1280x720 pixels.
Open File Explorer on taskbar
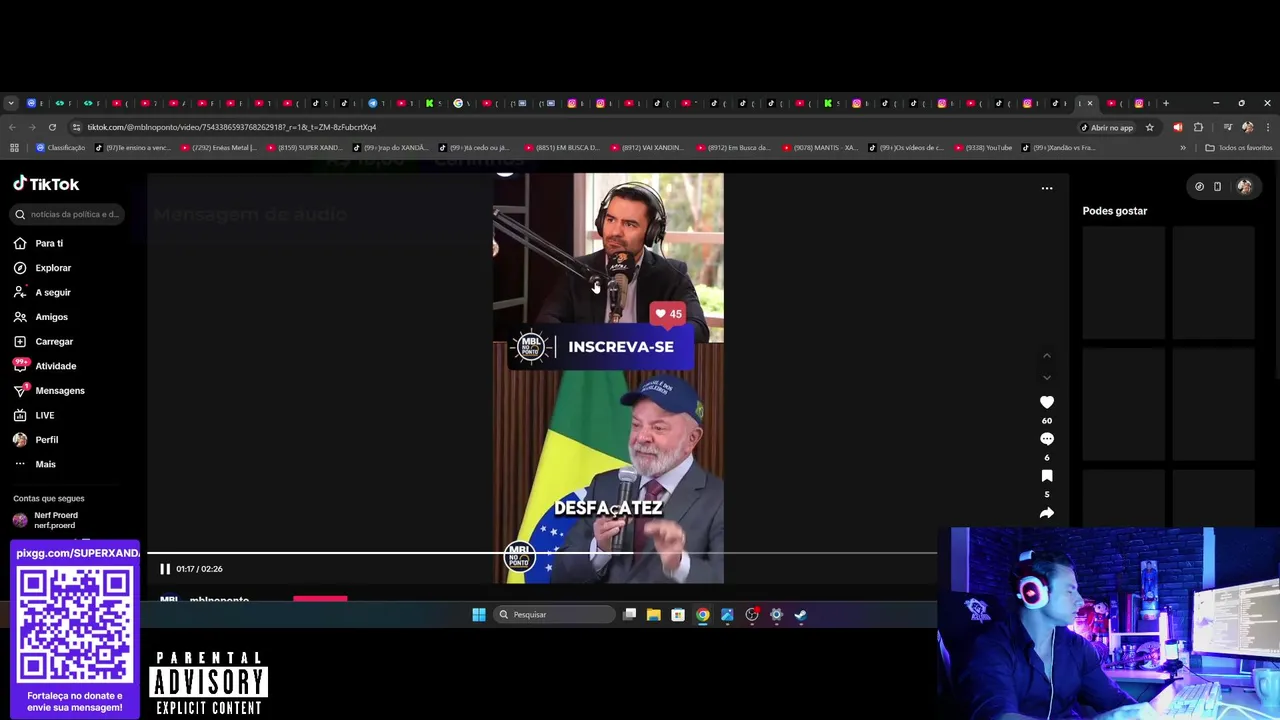(x=653, y=615)
